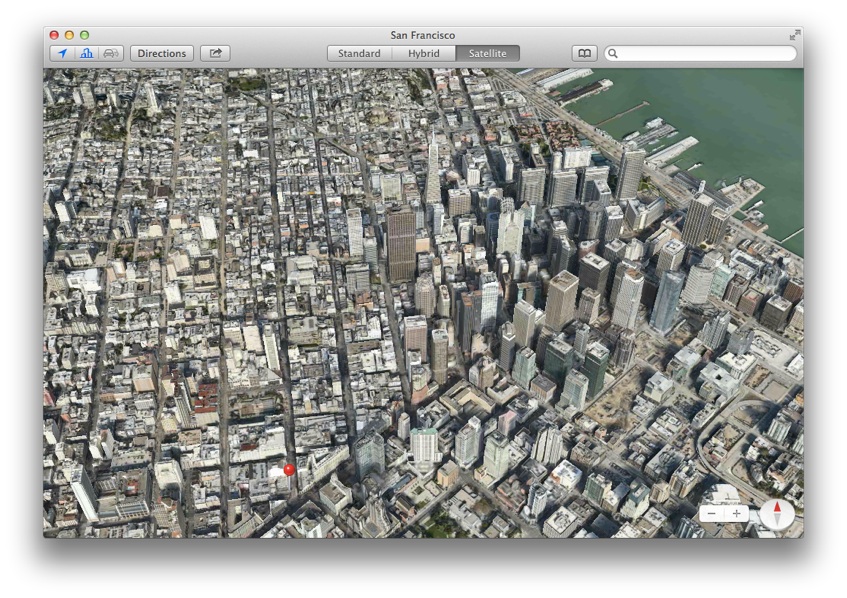Minimize the San Francisco map window
847x598 pixels.
coord(69,35)
